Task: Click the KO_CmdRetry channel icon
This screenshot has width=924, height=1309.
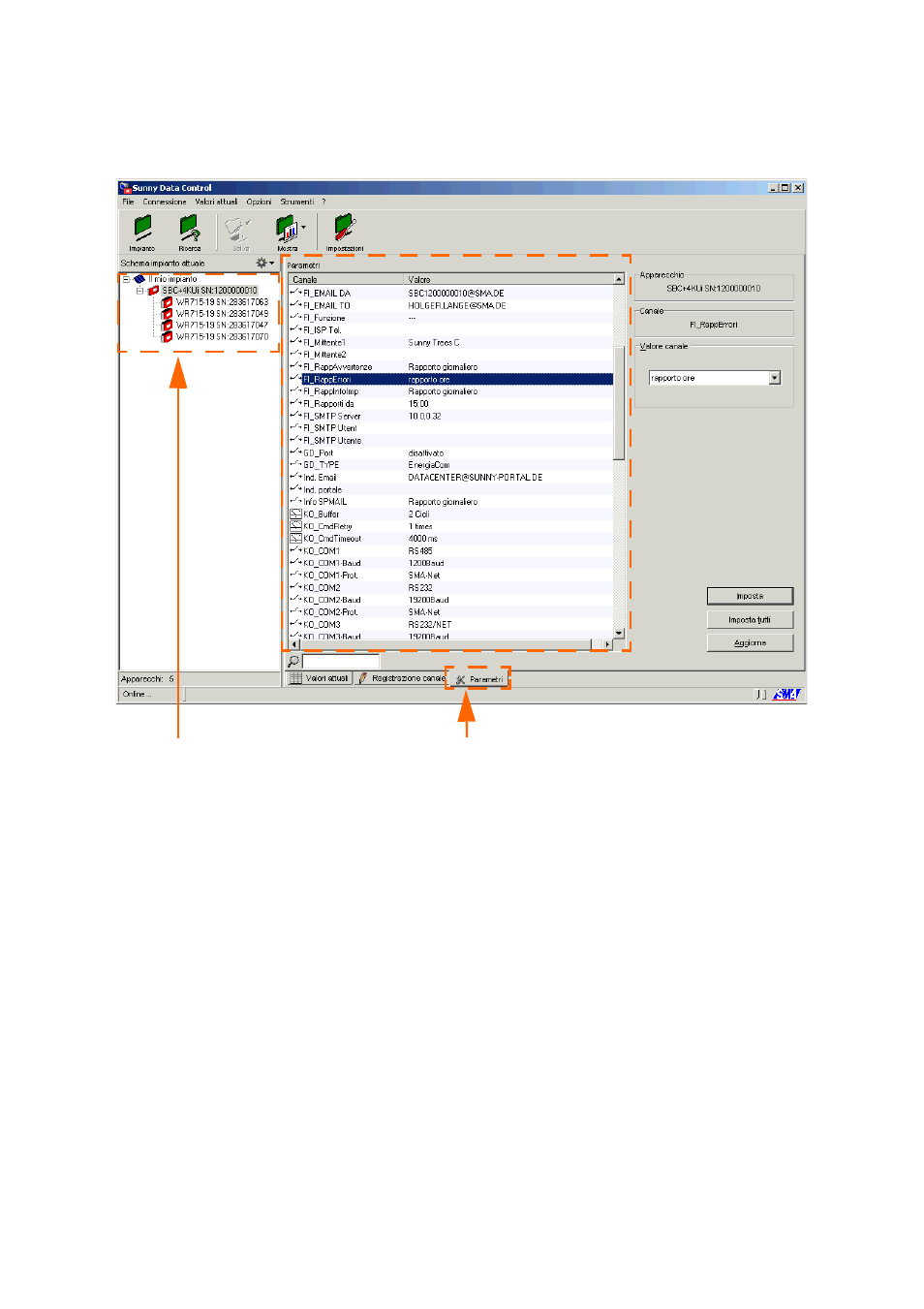Action: coord(296,526)
